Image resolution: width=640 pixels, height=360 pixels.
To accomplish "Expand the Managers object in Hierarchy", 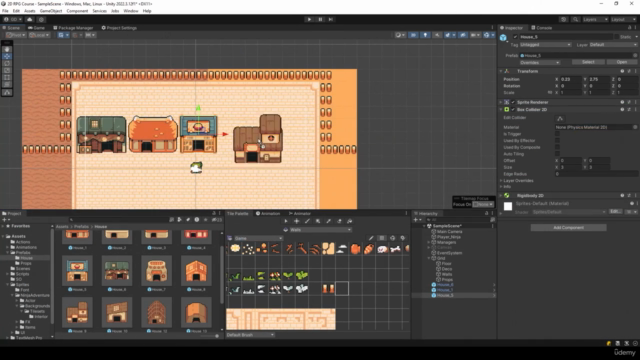I will 429,242.
